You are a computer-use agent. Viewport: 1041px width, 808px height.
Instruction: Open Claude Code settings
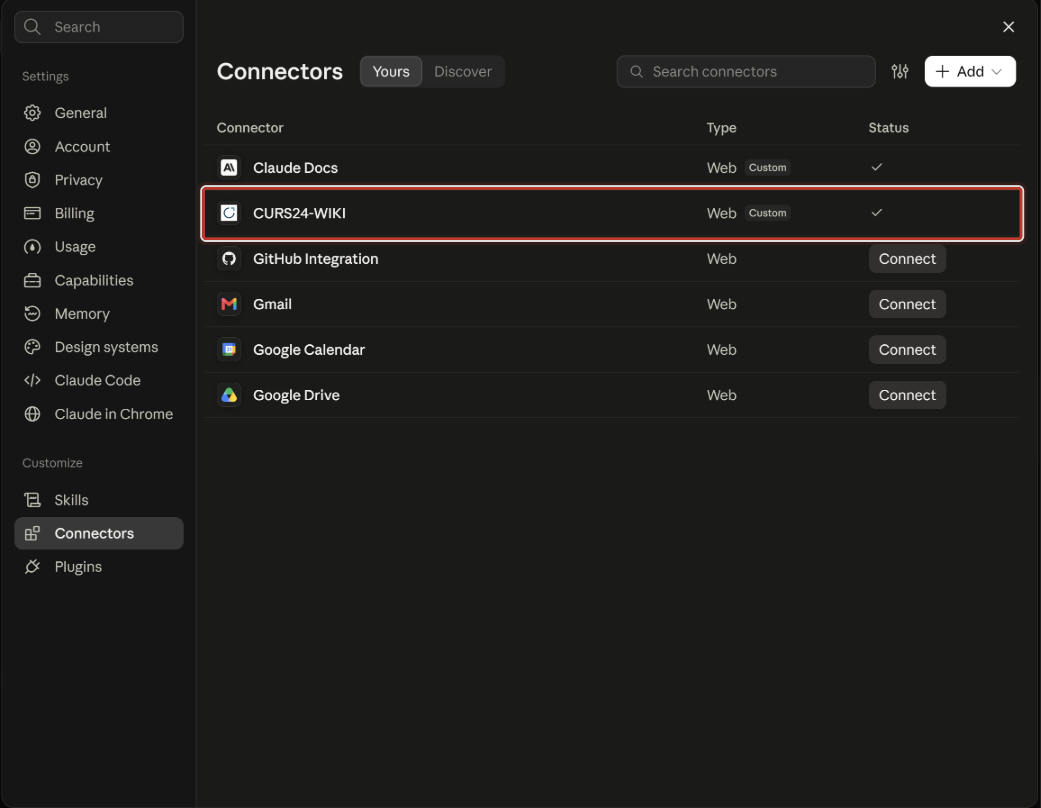(x=99, y=380)
